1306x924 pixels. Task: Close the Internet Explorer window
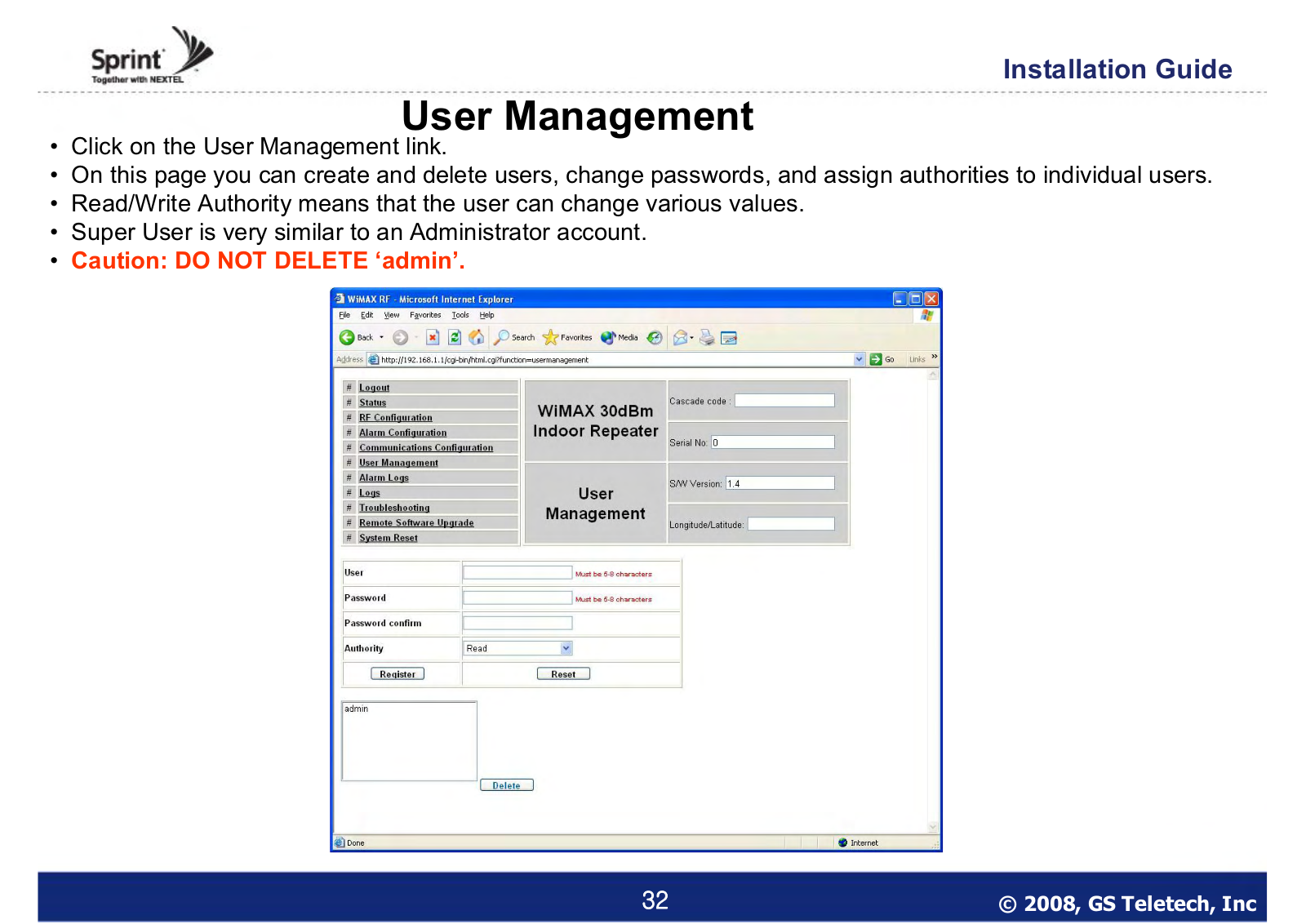click(x=931, y=299)
